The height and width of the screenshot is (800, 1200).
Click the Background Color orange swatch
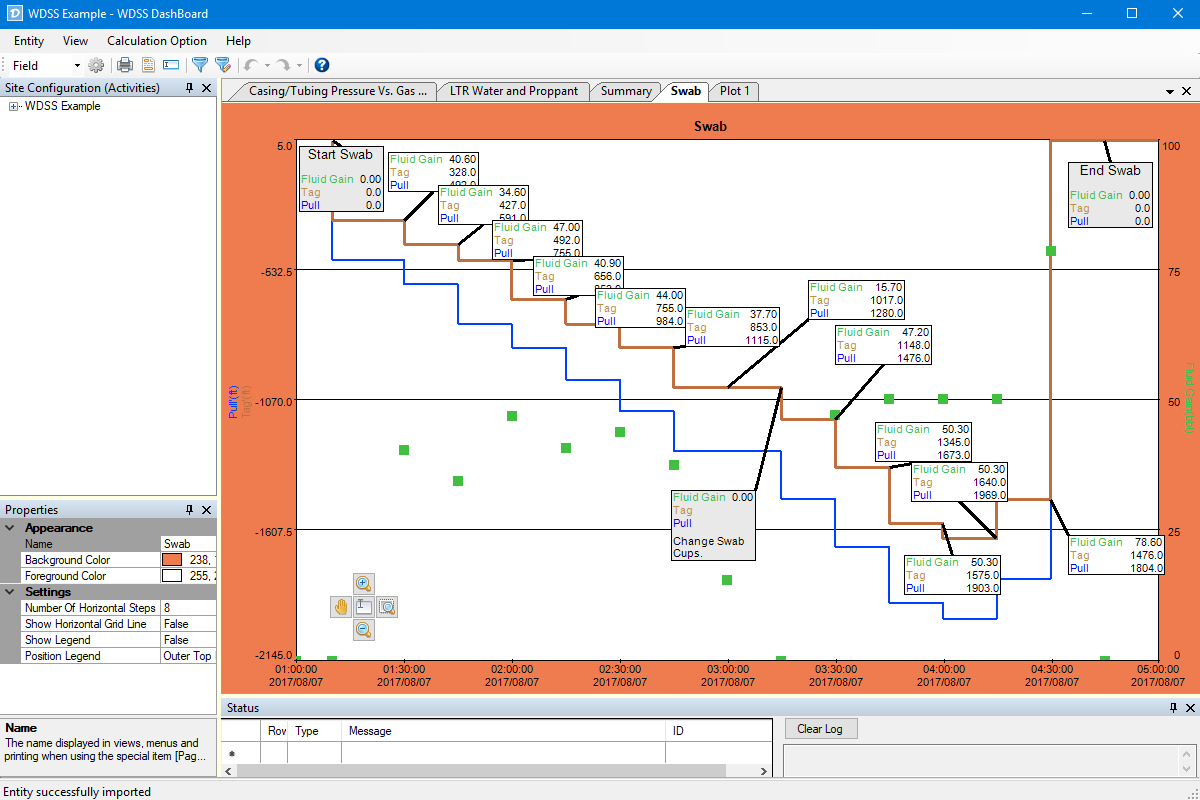[172, 560]
